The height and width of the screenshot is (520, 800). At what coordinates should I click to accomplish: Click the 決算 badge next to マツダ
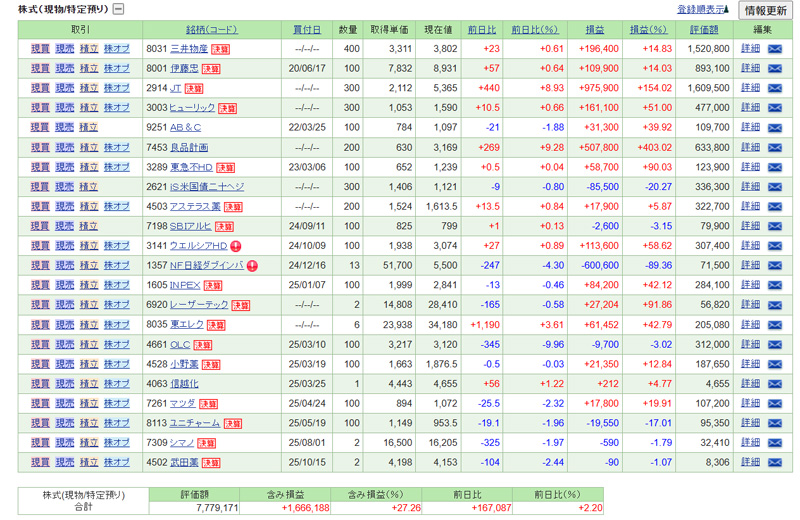coord(208,404)
